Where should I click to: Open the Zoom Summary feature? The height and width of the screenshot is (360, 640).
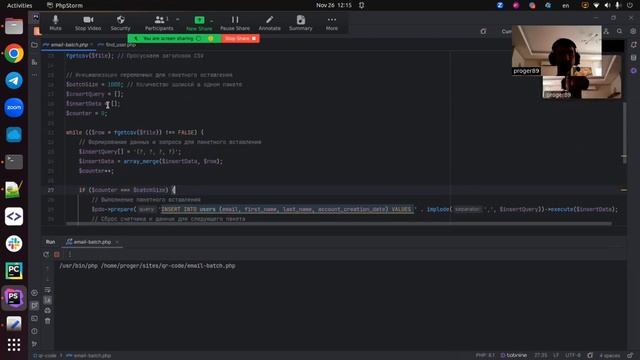point(301,23)
